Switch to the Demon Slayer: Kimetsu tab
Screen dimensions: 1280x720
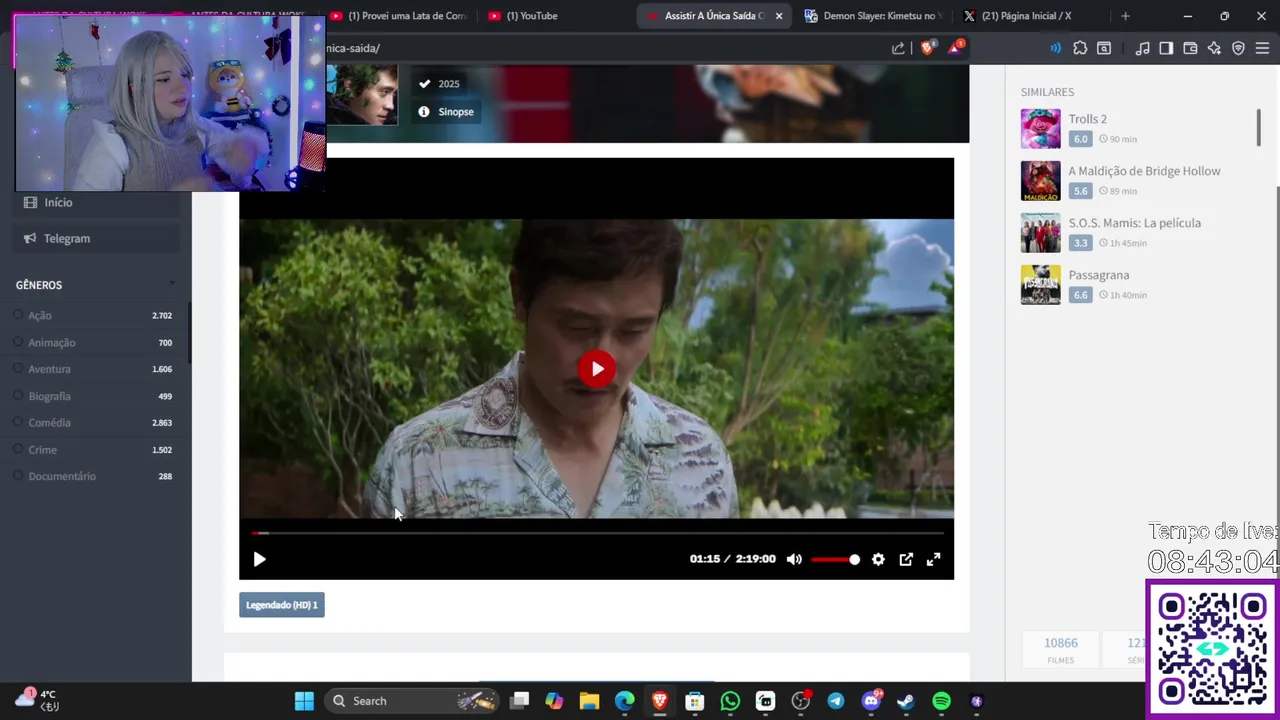872,16
